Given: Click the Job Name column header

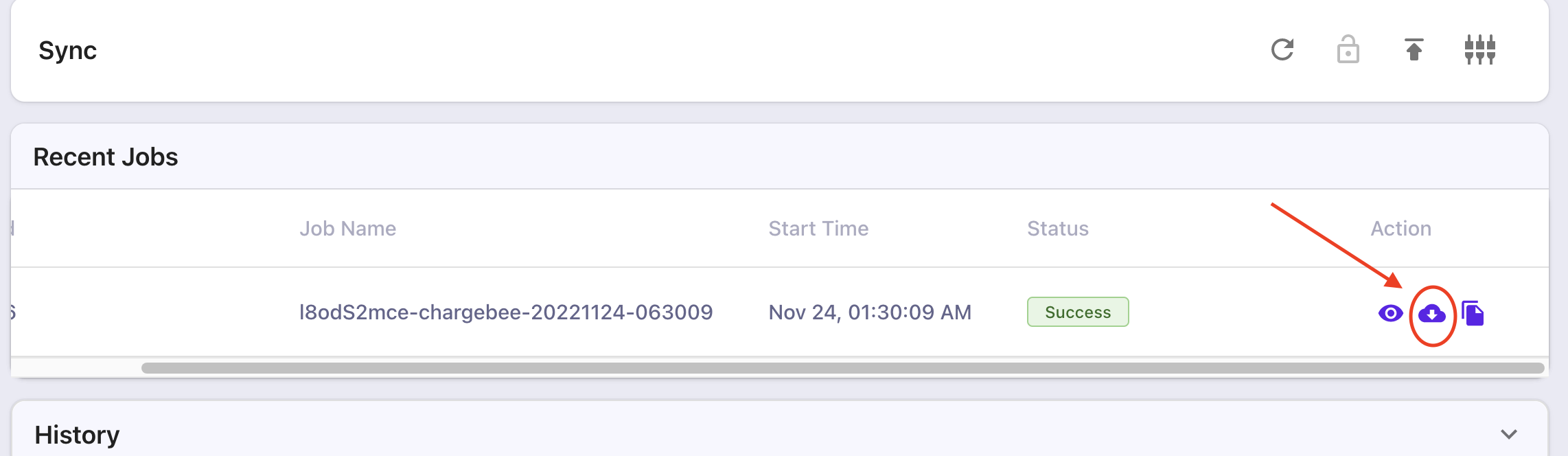Looking at the screenshot, I should tap(347, 229).
